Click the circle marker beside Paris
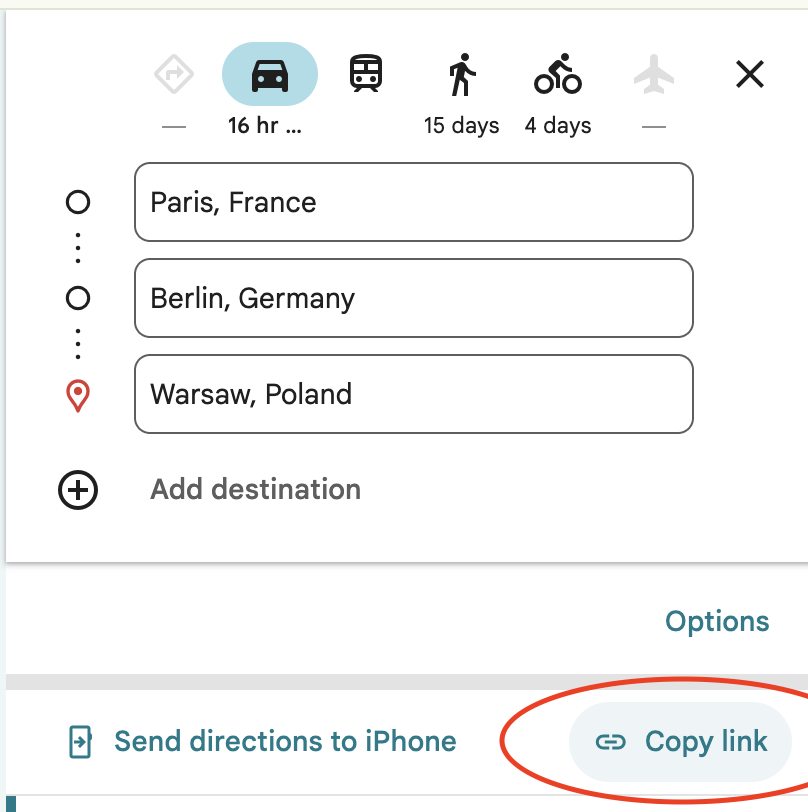 coord(78,202)
